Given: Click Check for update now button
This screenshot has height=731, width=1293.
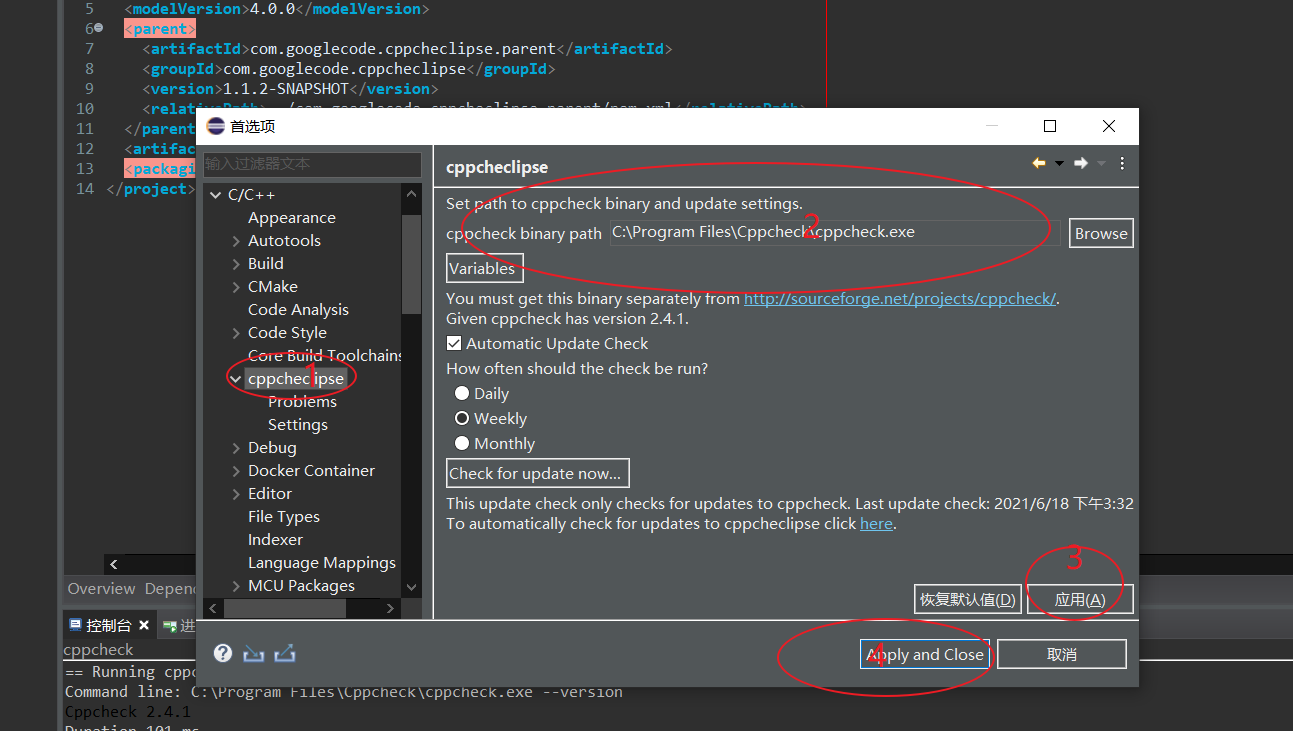Looking at the screenshot, I should (538, 473).
